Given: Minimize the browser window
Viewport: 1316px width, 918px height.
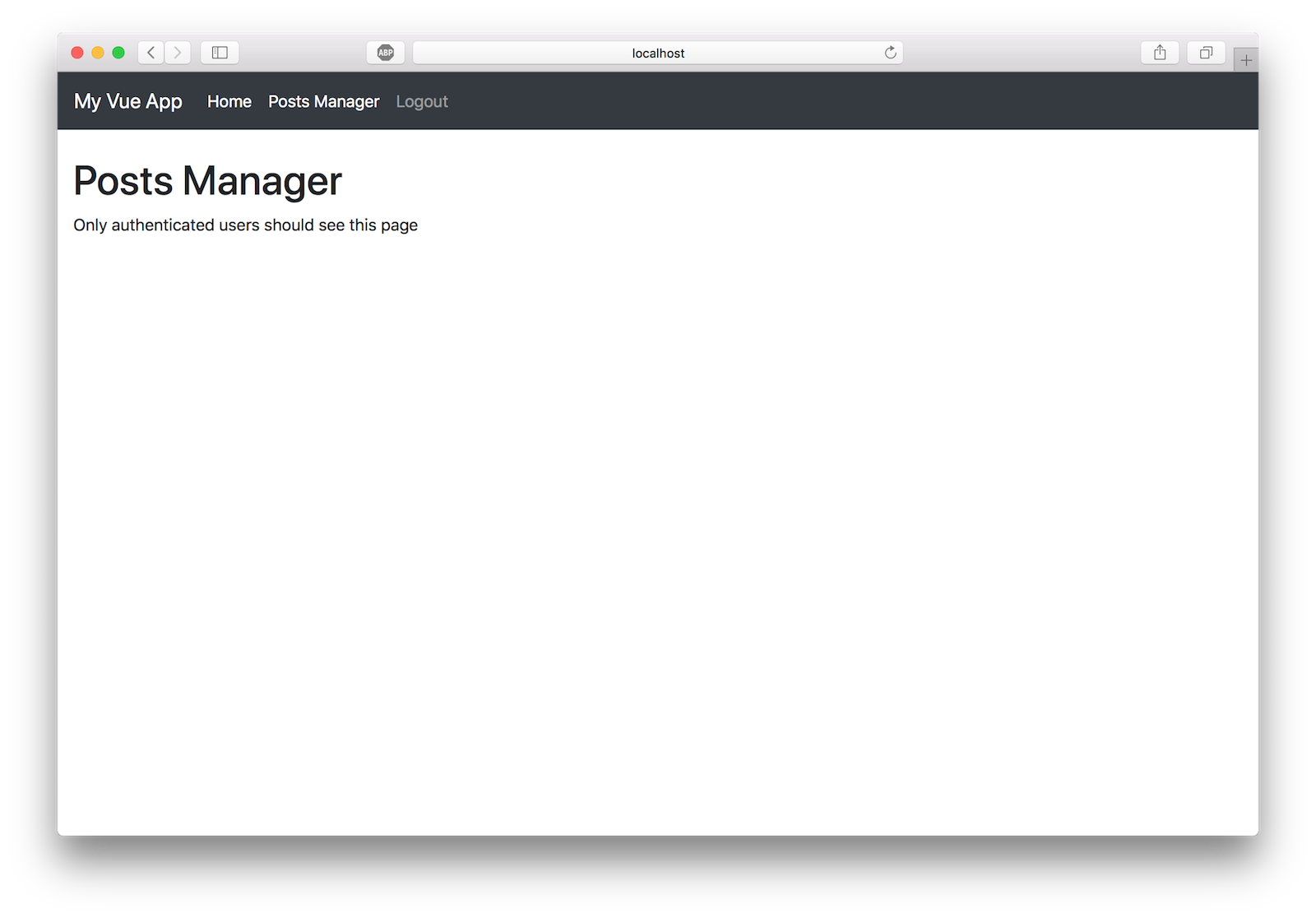Looking at the screenshot, I should coord(98,52).
